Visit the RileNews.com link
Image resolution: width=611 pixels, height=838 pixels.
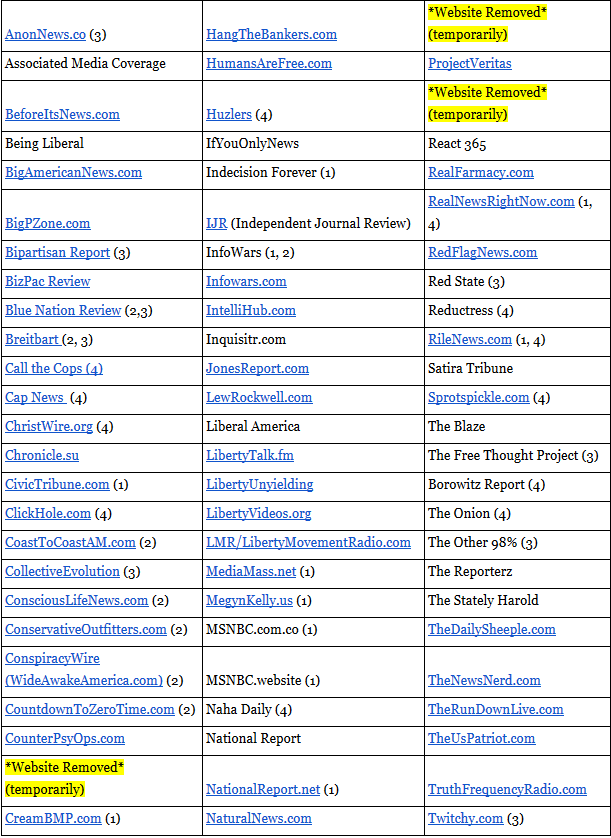(x=470, y=339)
